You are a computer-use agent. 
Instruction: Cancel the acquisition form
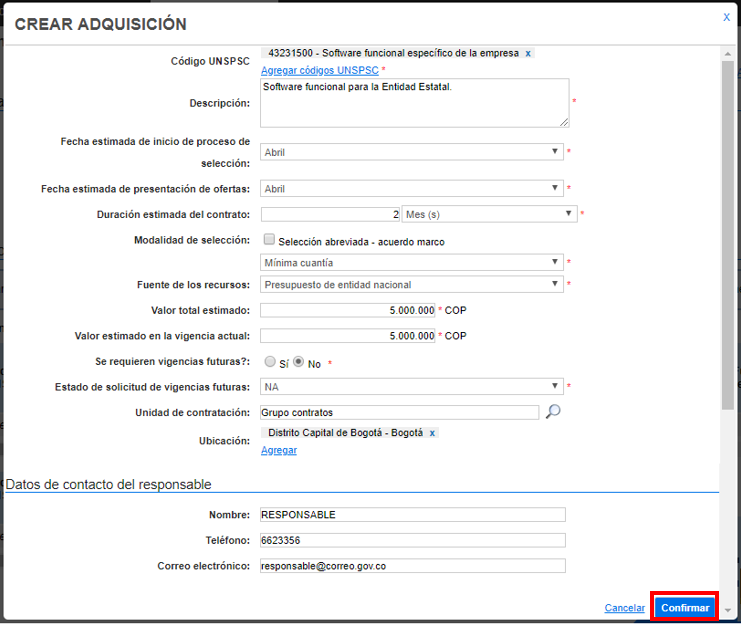coord(624,608)
